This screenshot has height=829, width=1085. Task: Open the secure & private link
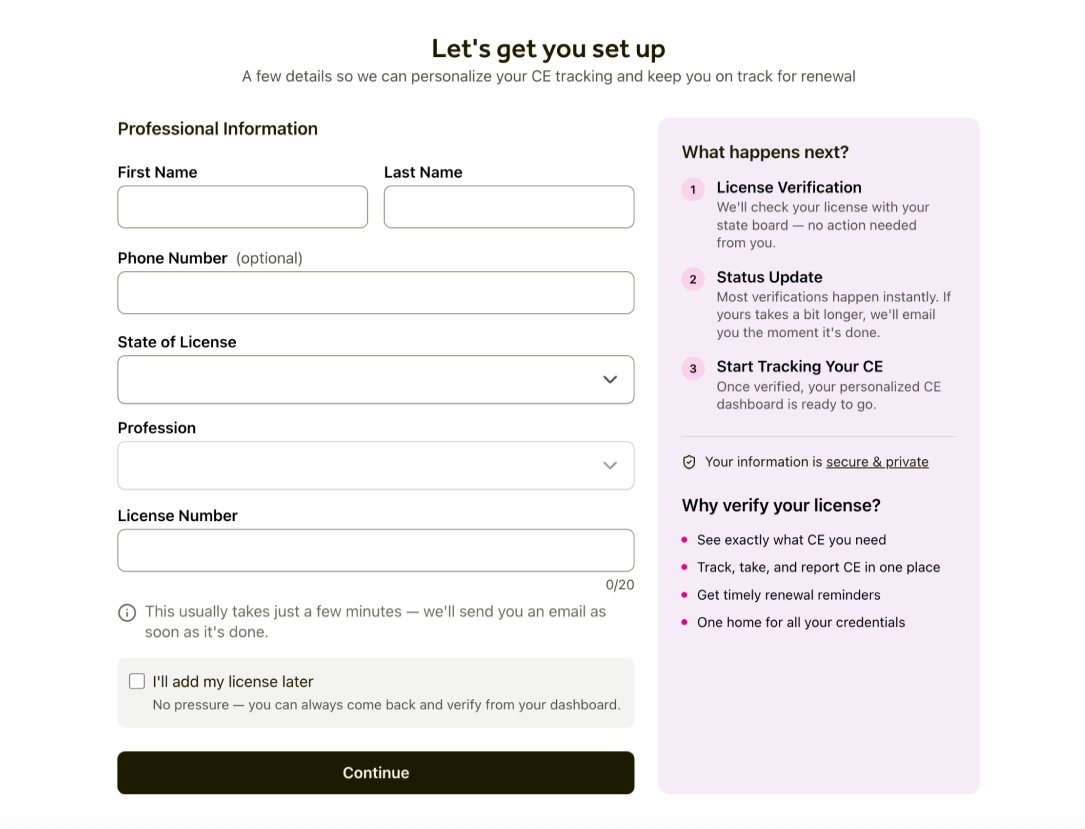[x=877, y=462]
